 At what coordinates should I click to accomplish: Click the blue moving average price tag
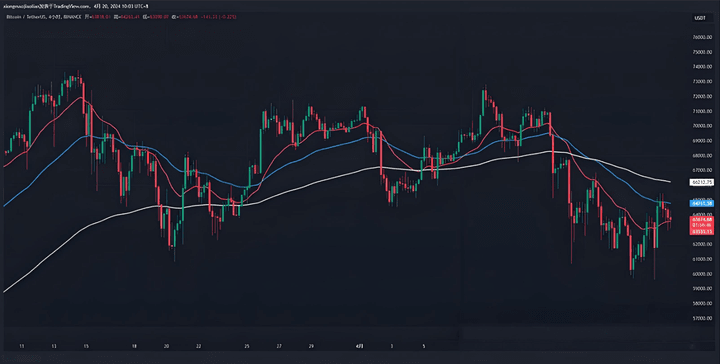pos(702,203)
